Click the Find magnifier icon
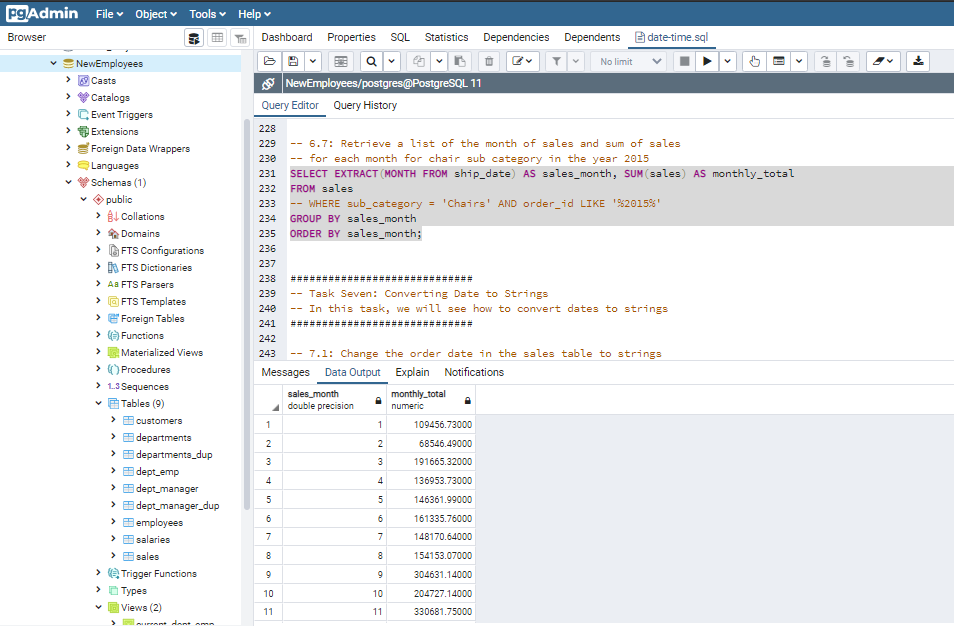This screenshot has height=626, width=954. click(x=371, y=61)
